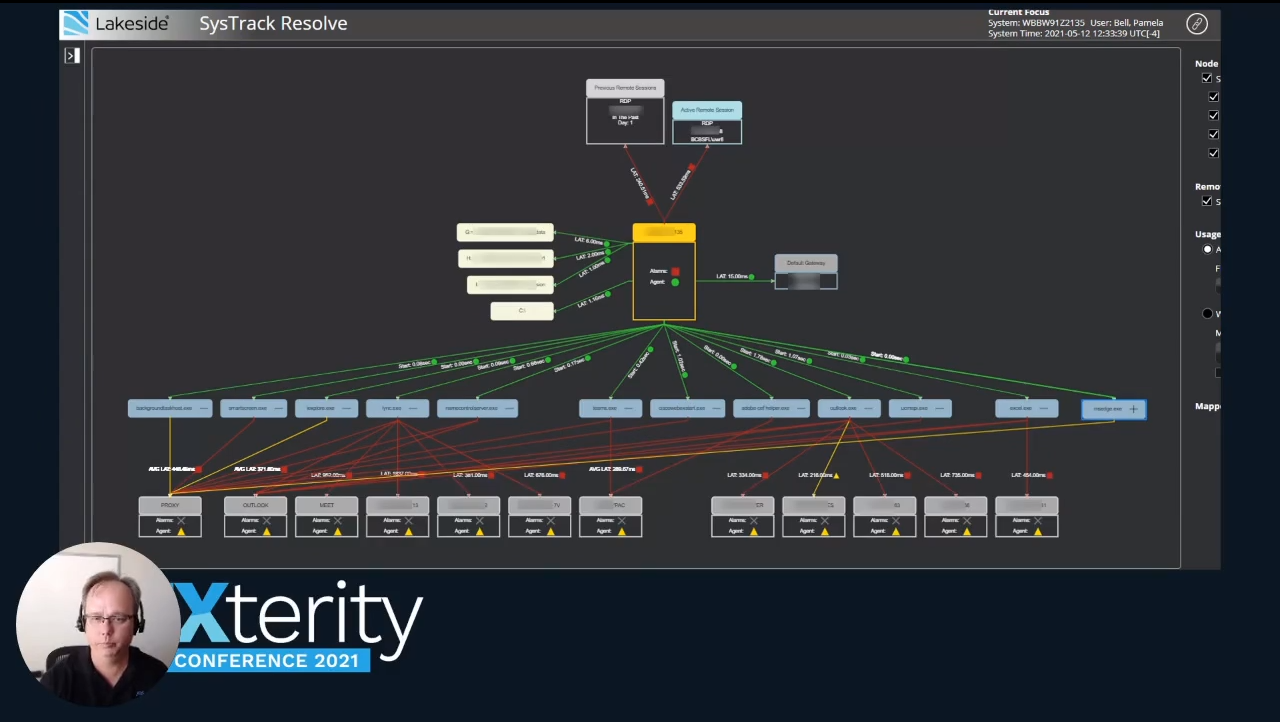Expand the collapsed left sidebar panel
Image resolution: width=1280 pixels, height=722 pixels.
coord(71,56)
